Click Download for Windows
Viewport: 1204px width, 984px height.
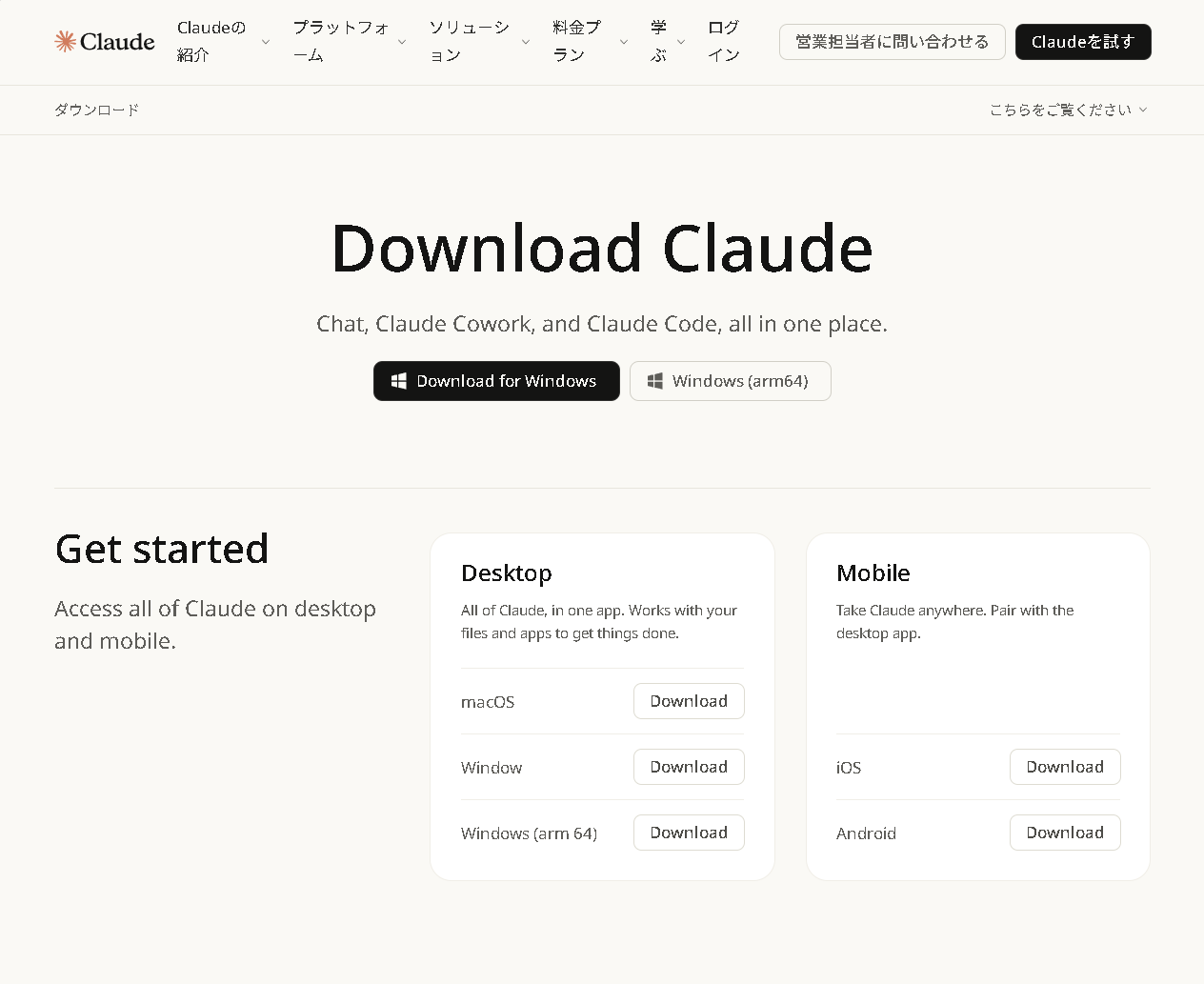496,380
